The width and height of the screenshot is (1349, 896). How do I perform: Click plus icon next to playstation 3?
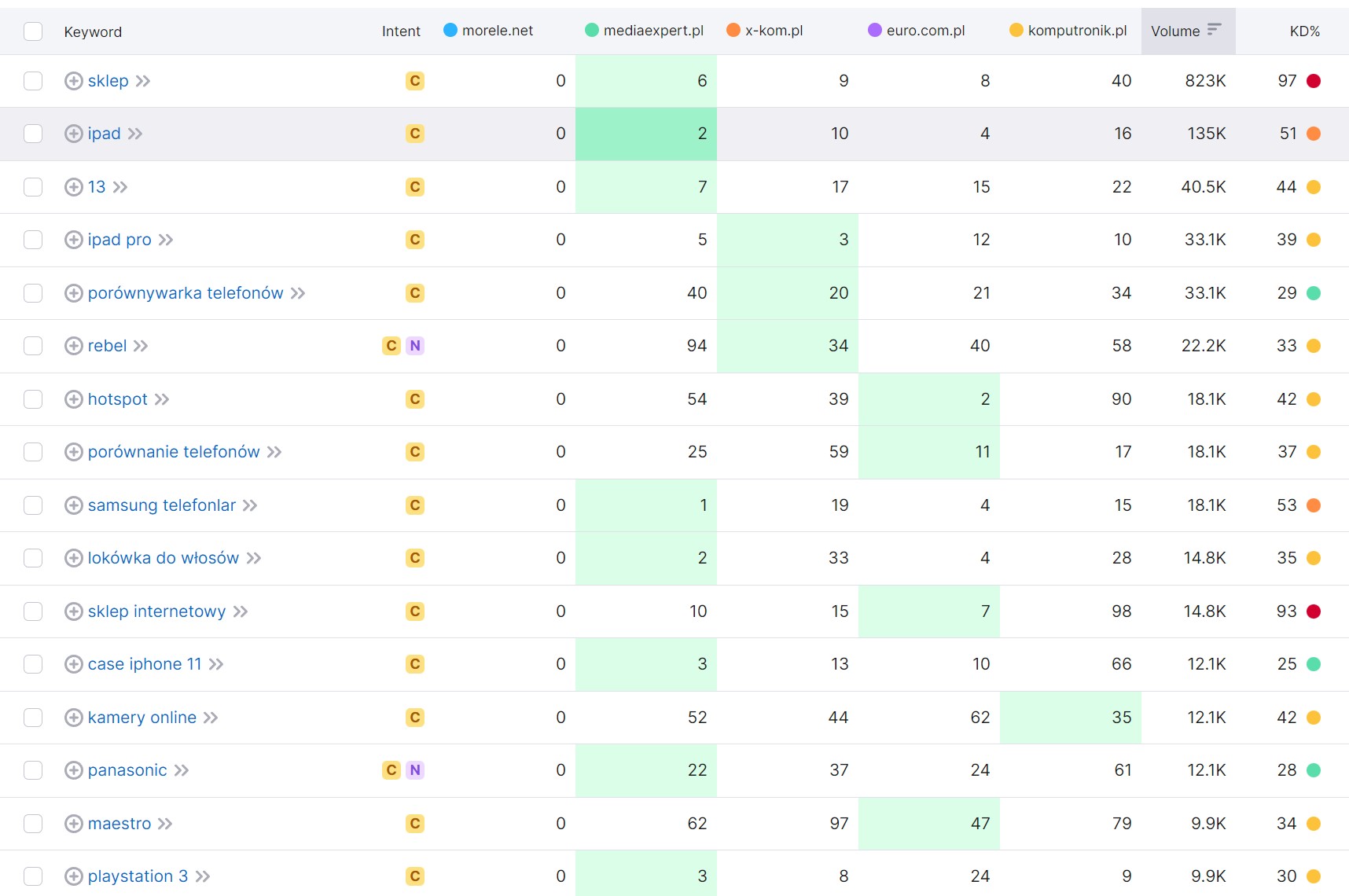(x=73, y=876)
